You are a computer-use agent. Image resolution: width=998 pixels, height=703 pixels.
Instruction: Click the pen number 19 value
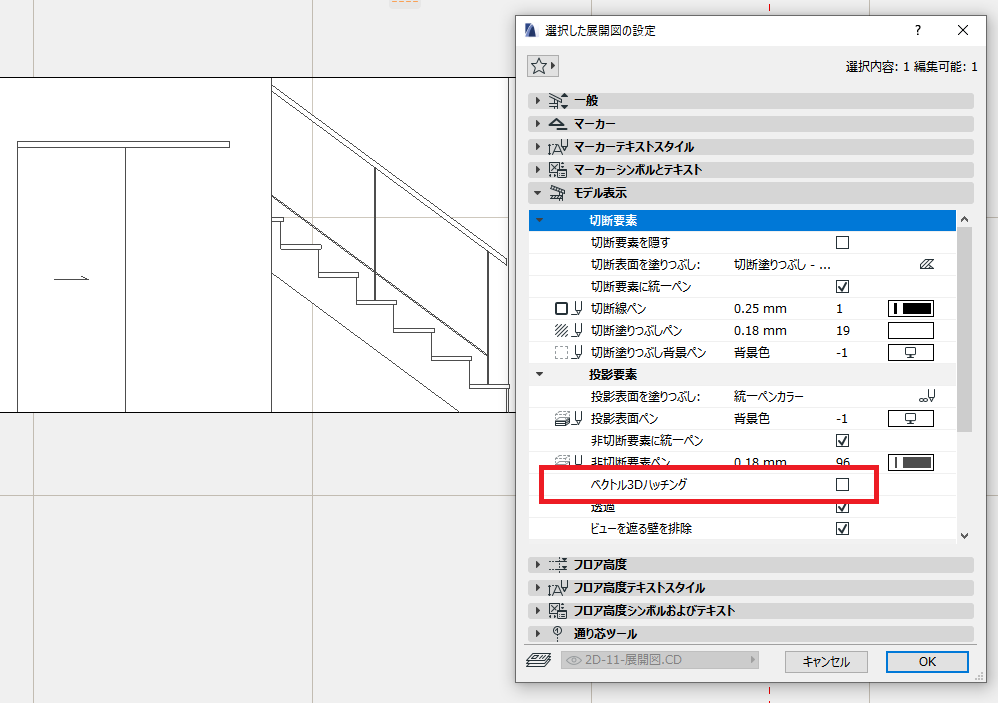coord(843,331)
